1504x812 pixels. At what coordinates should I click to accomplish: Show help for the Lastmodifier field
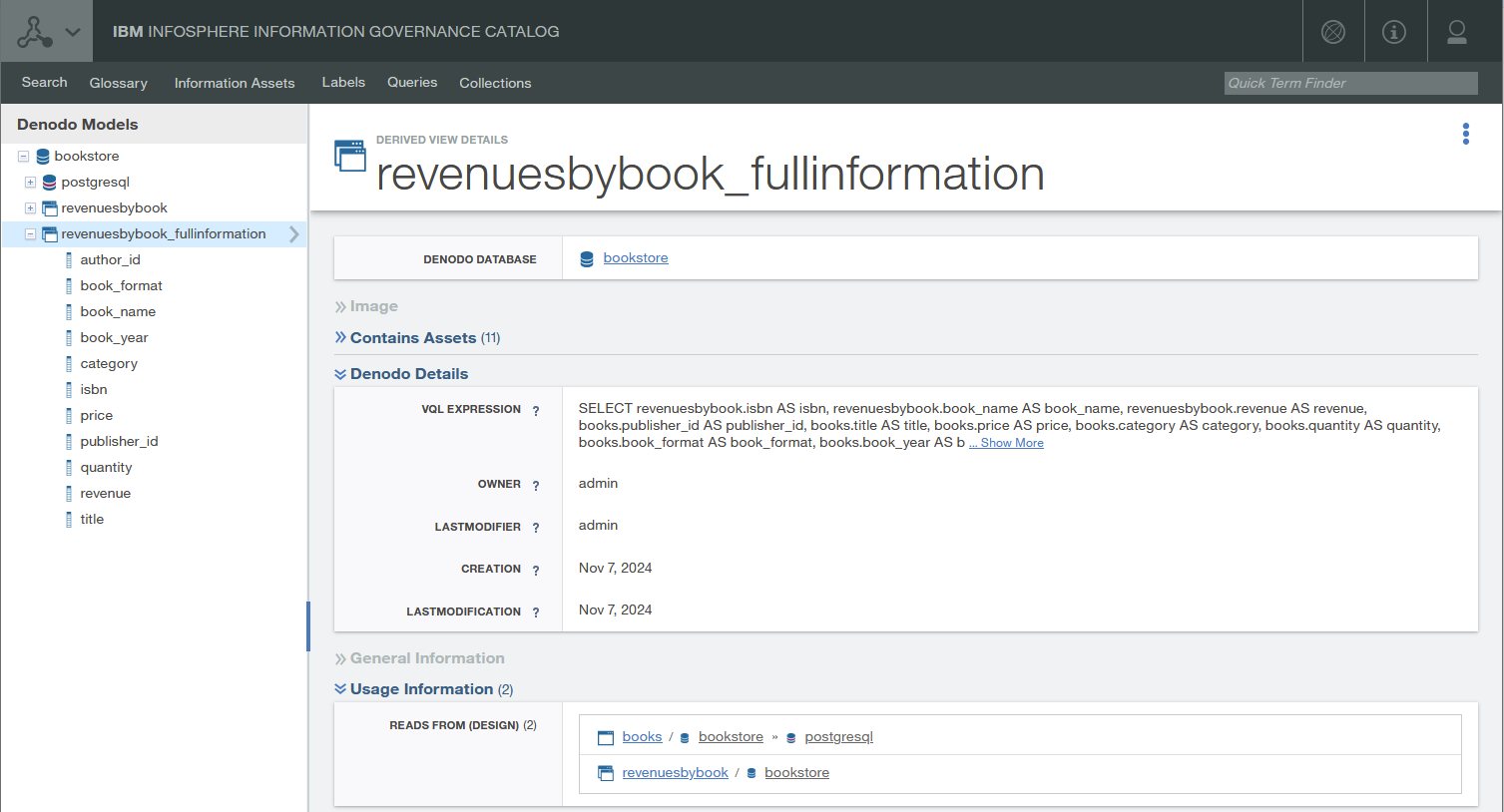point(536,528)
